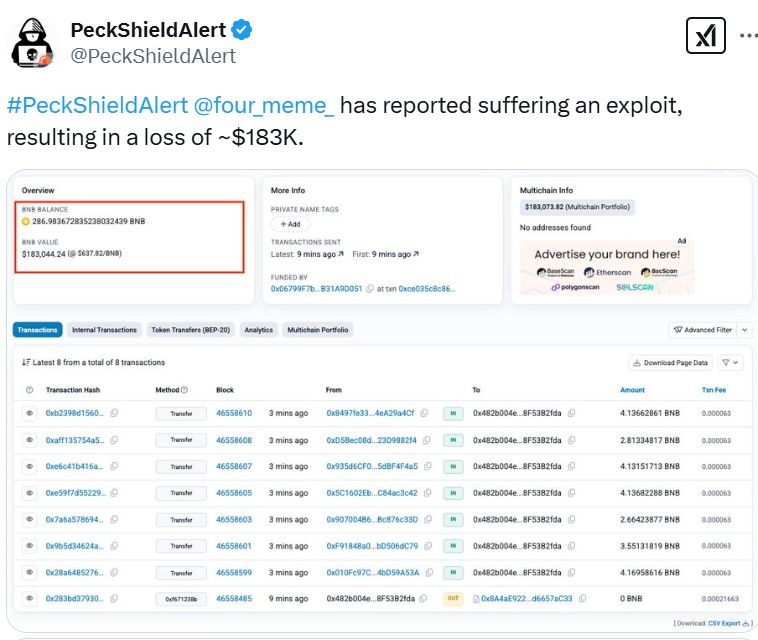Toggle eye preview for transaction 0x7a6a578694
758x640 pixels.
click(30, 520)
